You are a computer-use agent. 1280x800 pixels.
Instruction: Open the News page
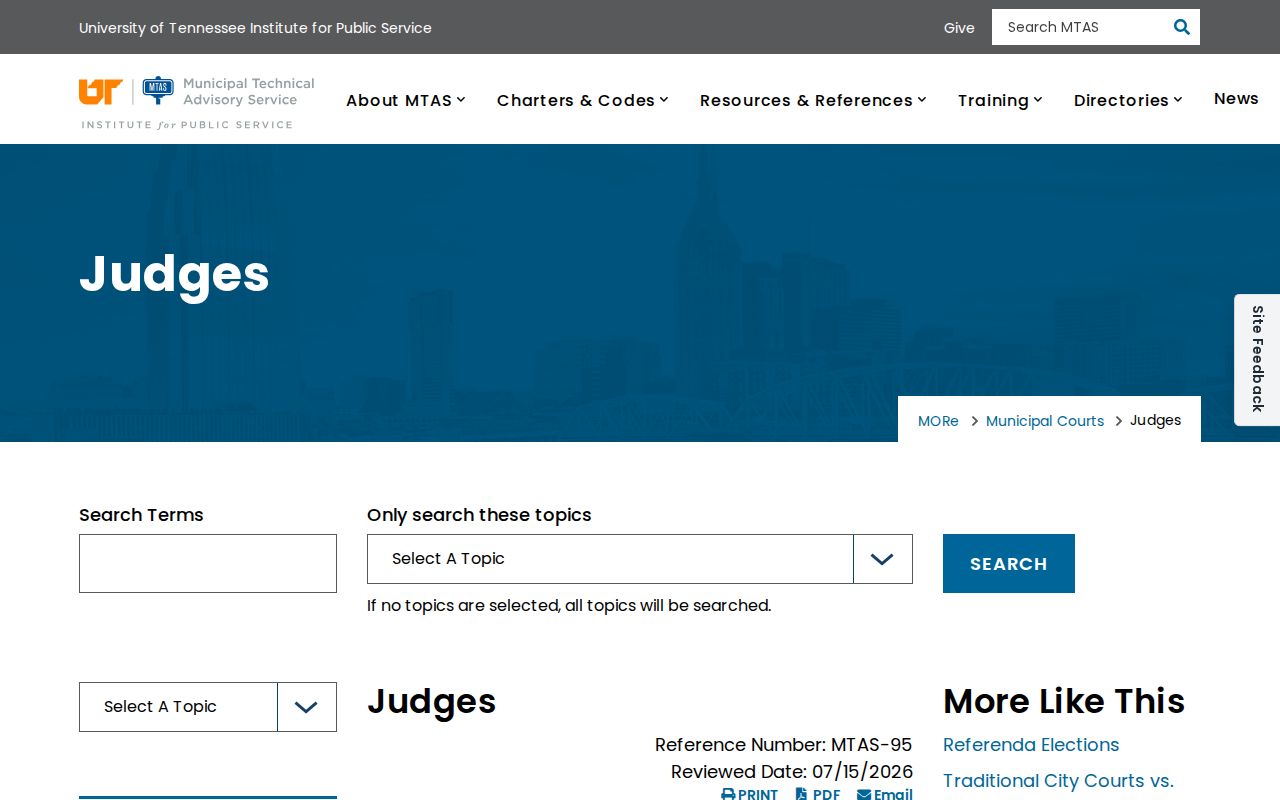pos(1236,98)
